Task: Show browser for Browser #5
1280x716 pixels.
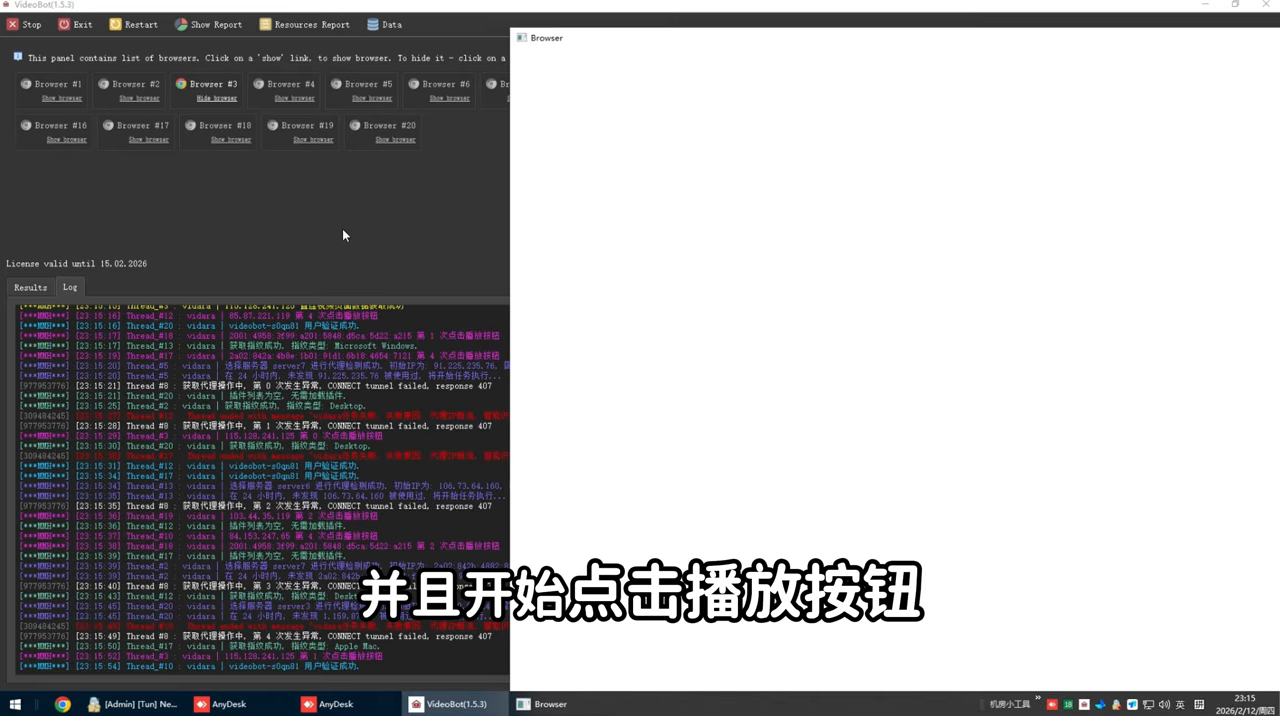Action: click(x=372, y=98)
